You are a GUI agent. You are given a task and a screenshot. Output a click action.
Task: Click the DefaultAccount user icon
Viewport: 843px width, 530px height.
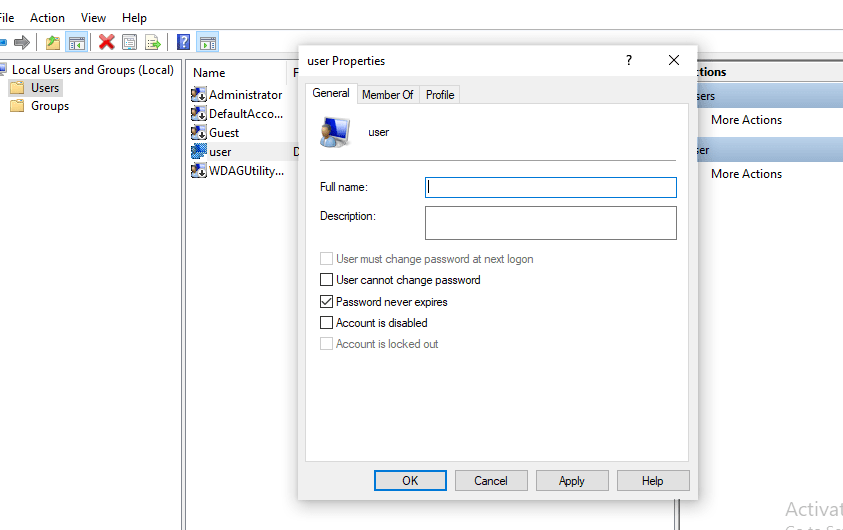coord(199,113)
